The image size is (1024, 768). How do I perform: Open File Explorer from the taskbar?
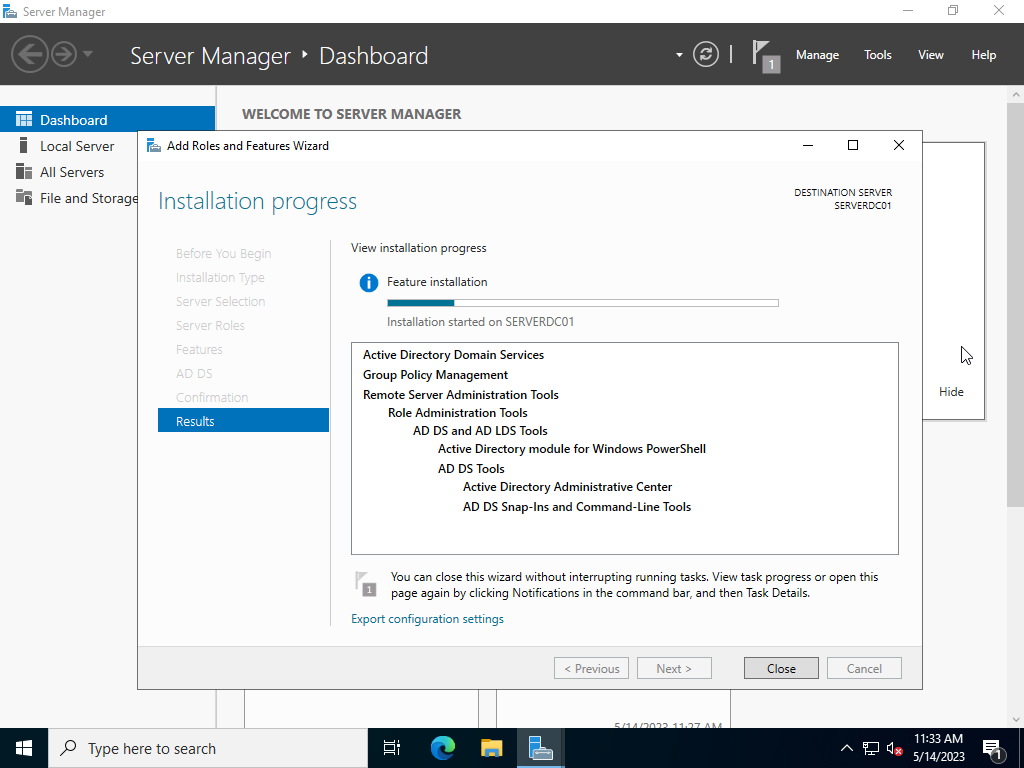[x=491, y=748]
